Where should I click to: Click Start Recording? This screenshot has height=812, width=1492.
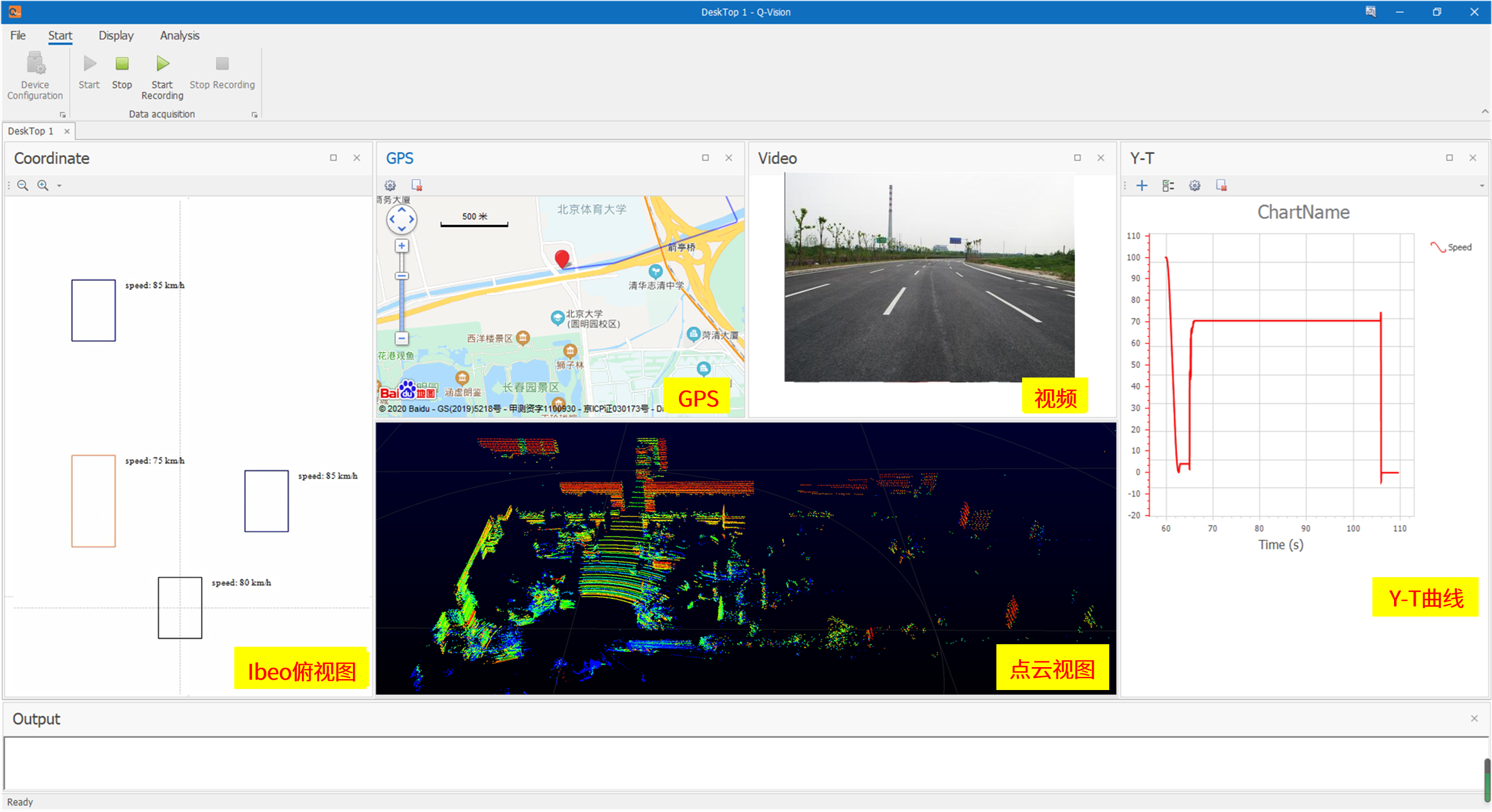coord(162,76)
